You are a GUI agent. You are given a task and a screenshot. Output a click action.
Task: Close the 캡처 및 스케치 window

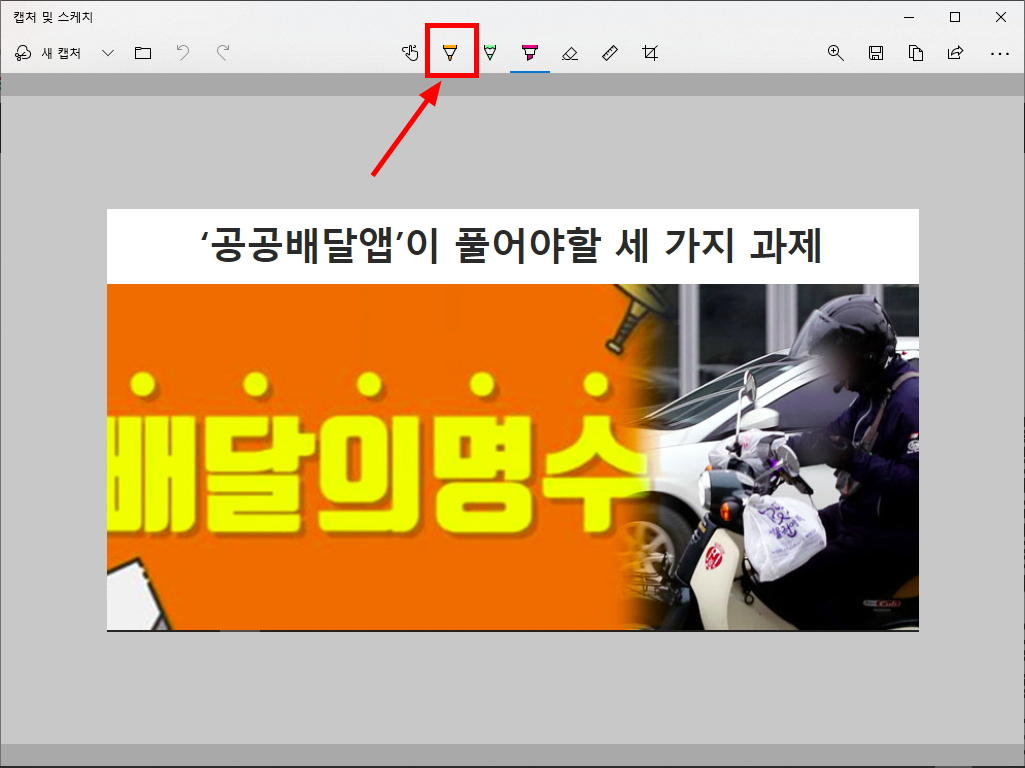1001,17
